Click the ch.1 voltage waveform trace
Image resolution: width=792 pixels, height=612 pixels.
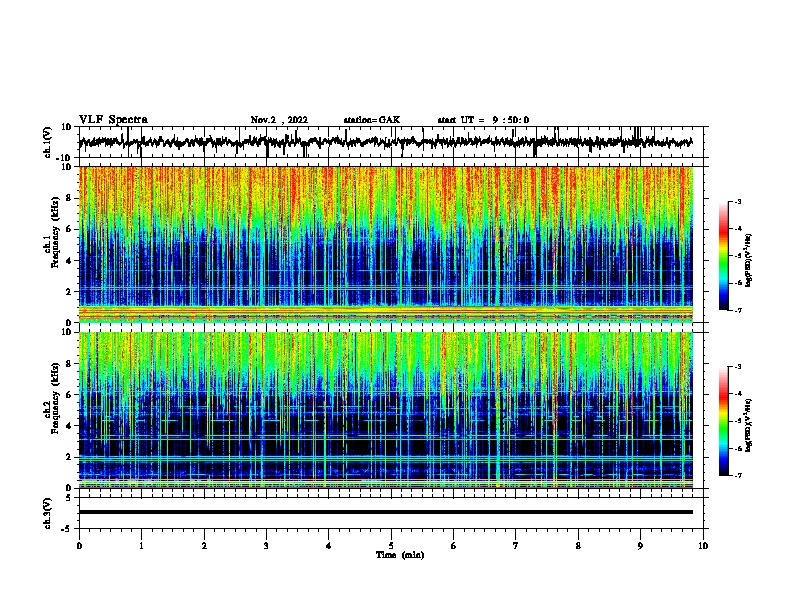(x=385, y=142)
